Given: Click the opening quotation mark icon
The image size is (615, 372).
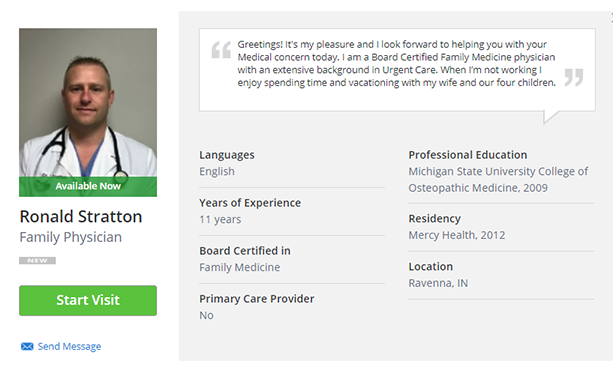Looking at the screenshot, I should click(x=221, y=50).
